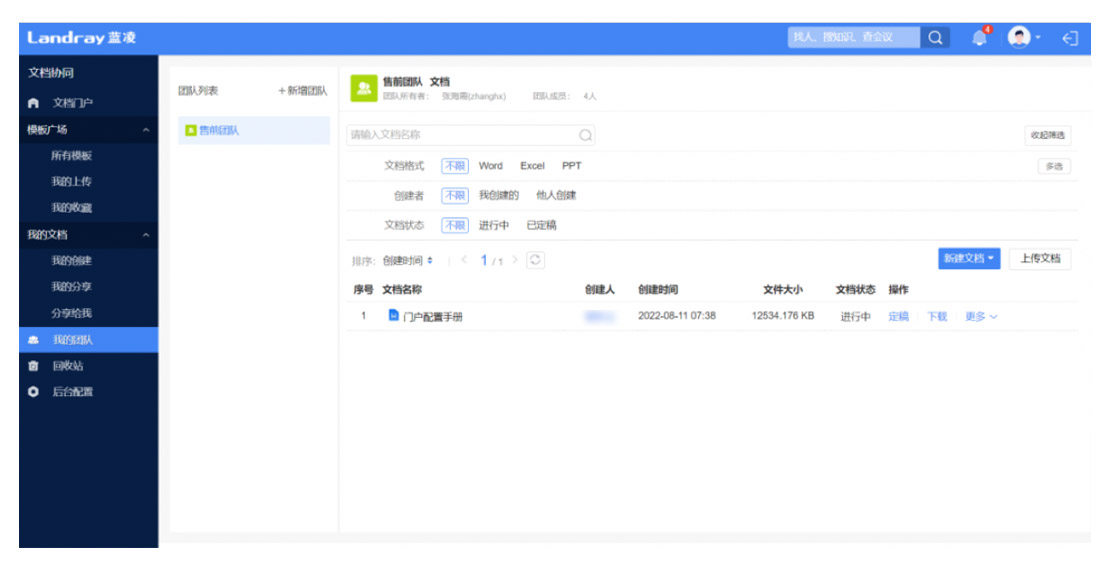
Task: Click the refresh icon beside pagination
Action: pyautogui.click(x=536, y=260)
